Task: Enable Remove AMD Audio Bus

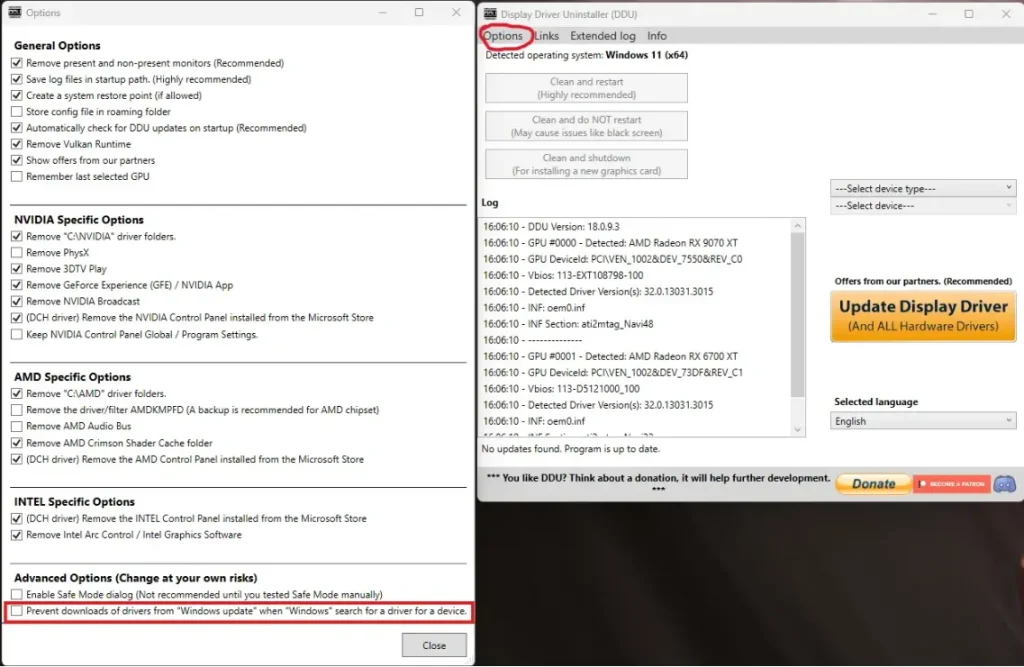Action: tap(17, 426)
